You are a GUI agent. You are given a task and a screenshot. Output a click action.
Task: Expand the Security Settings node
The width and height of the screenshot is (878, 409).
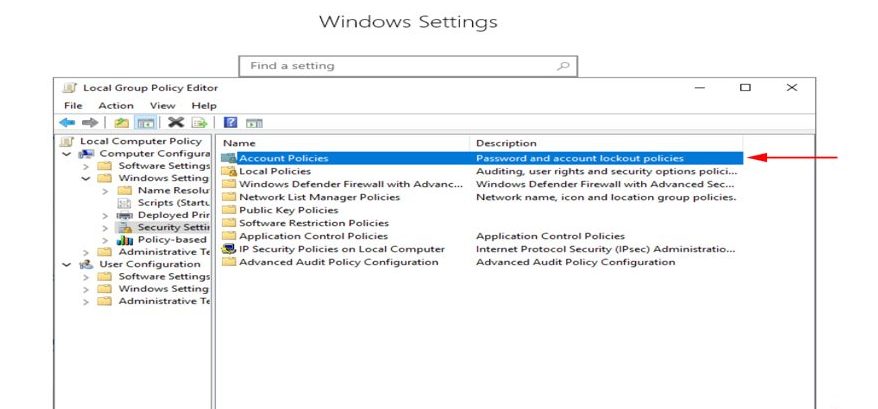[x=105, y=228]
